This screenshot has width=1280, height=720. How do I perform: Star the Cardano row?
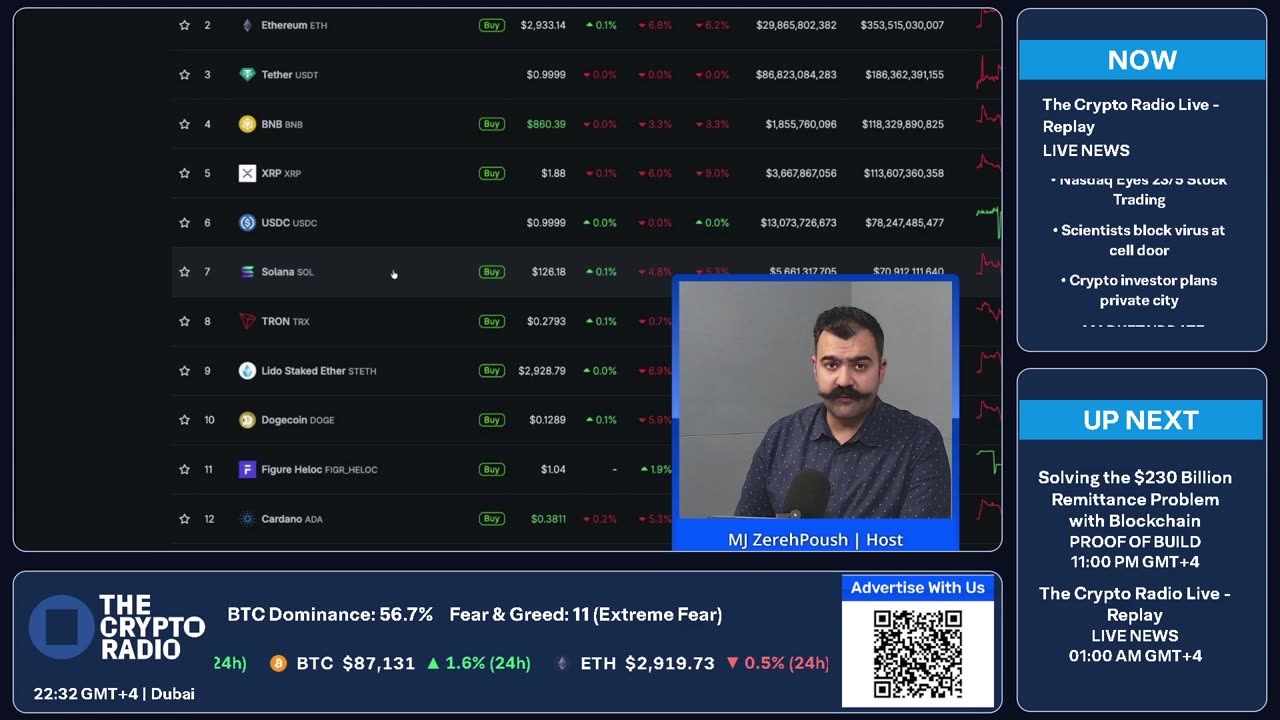[184, 519]
